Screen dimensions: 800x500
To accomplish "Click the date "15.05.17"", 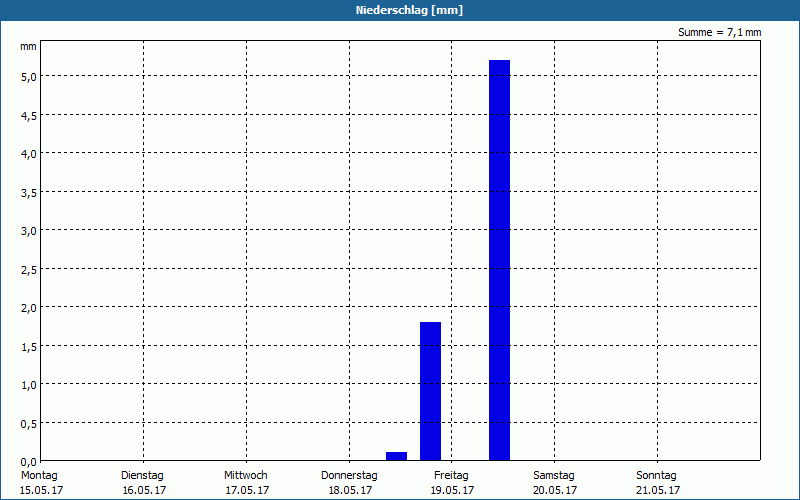I will 41,490.
